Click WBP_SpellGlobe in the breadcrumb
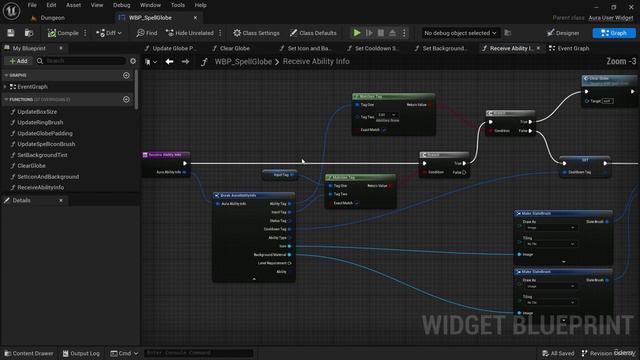Viewport: 640px width, 360px height. [243, 62]
